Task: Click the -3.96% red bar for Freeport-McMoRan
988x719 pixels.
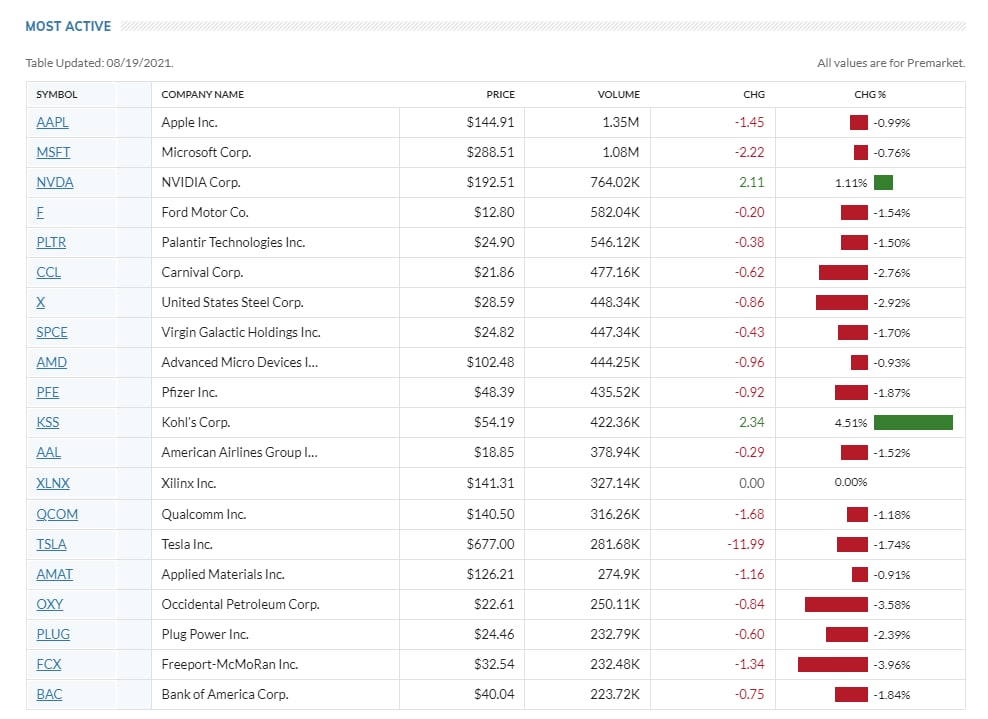Action: pos(832,664)
